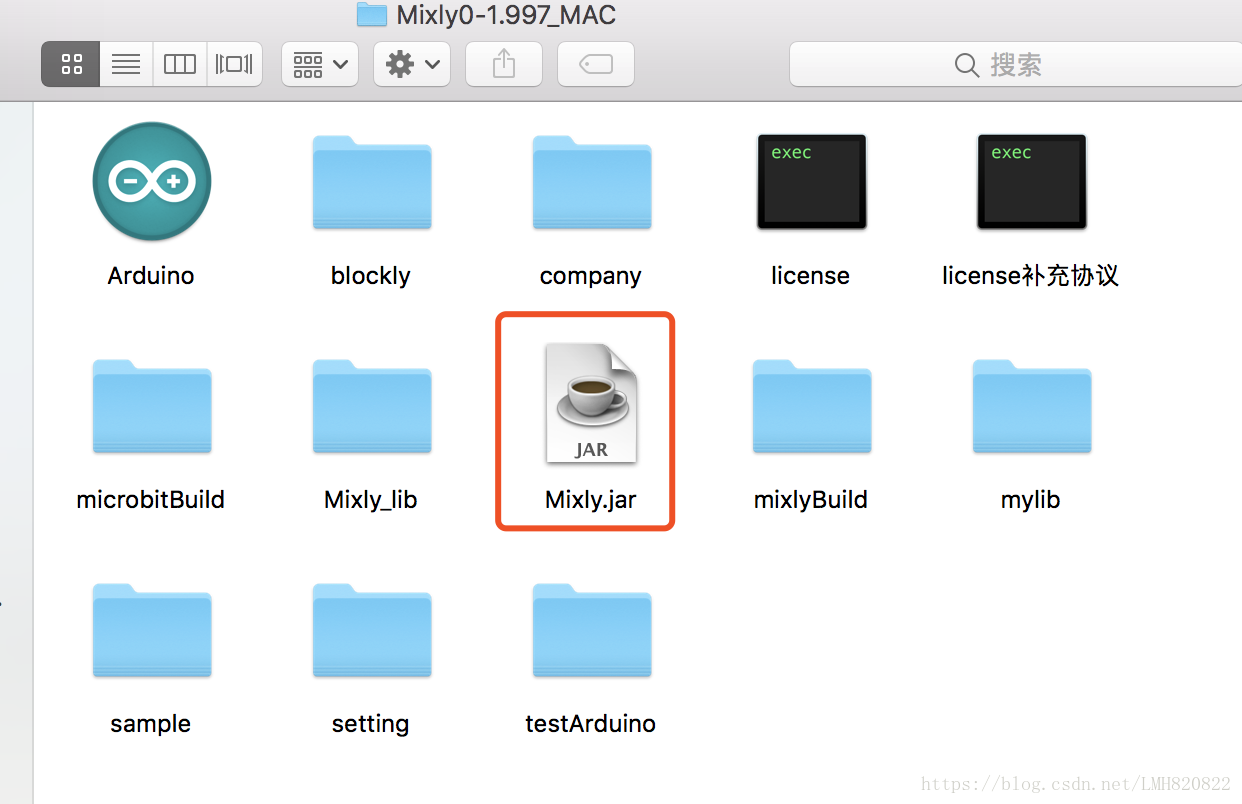The image size is (1242, 804).
Task: Select the setting folder icon
Action: (x=372, y=632)
